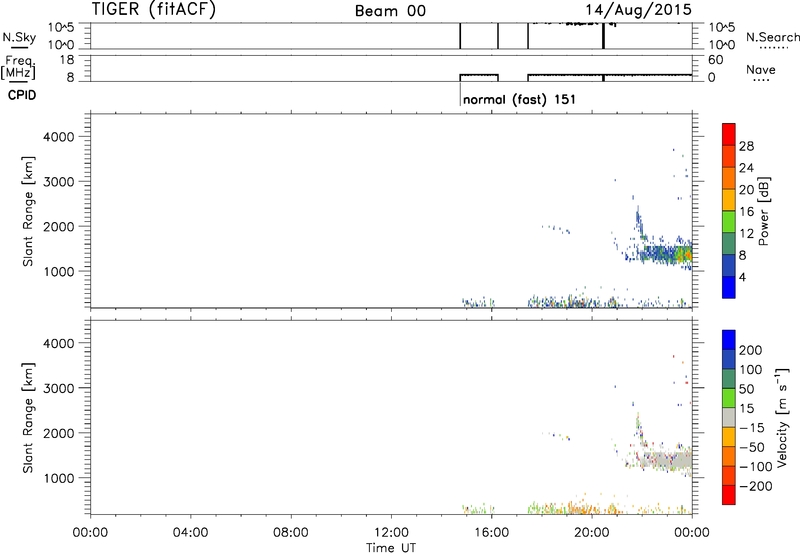Click the 'Velocity [m s-1]' colorbar label

[x=782, y=417]
